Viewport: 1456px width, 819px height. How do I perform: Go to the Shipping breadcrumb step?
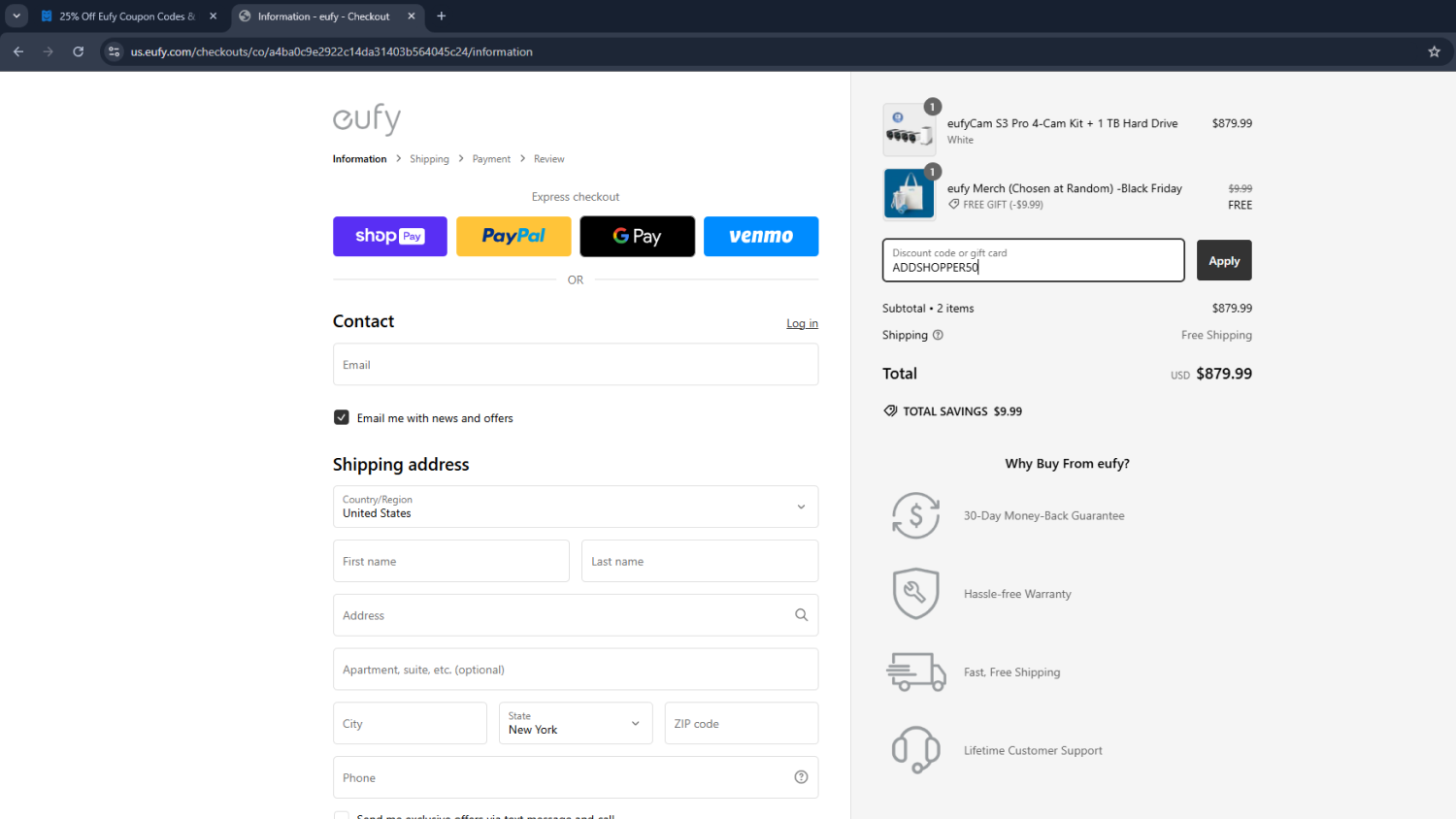[429, 159]
